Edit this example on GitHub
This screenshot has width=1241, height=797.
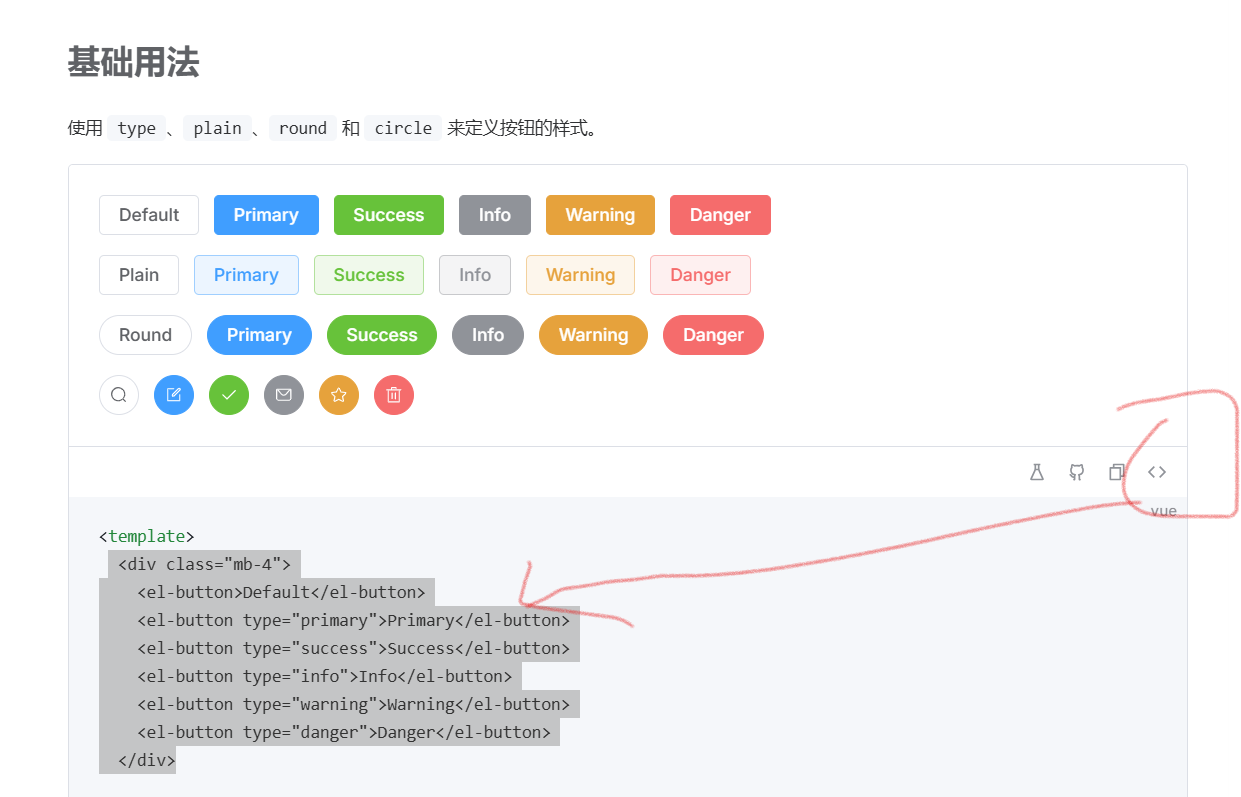[1077, 471]
